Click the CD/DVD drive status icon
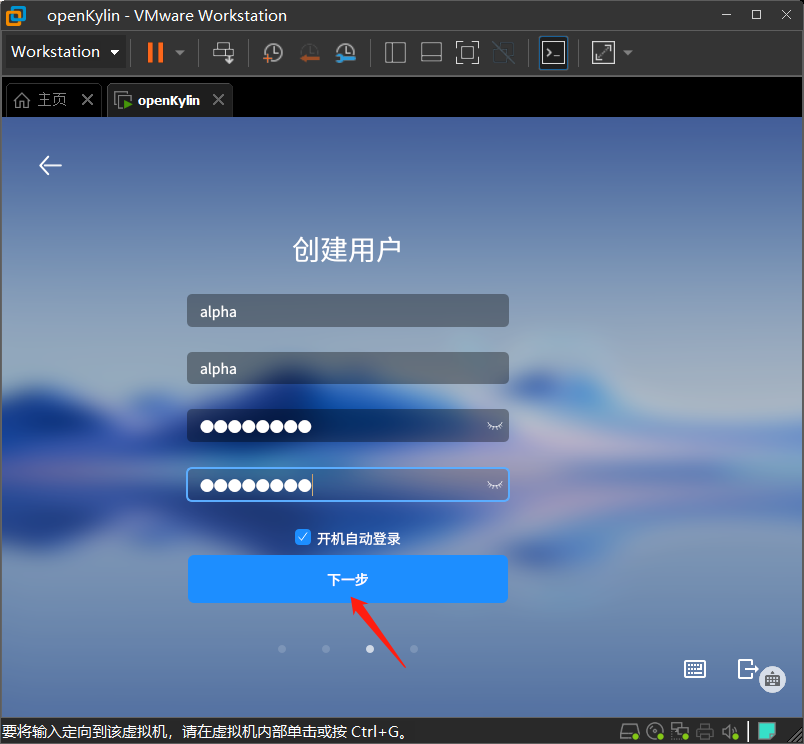Screen dimensions: 804x744 coord(655,731)
